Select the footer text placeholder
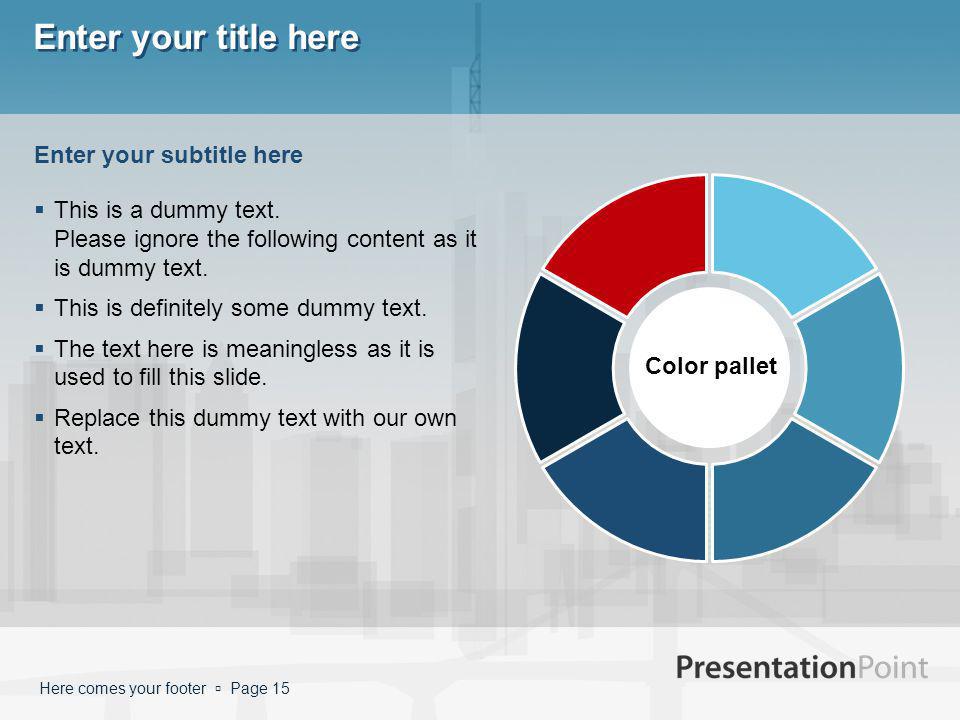 click(x=123, y=689)
